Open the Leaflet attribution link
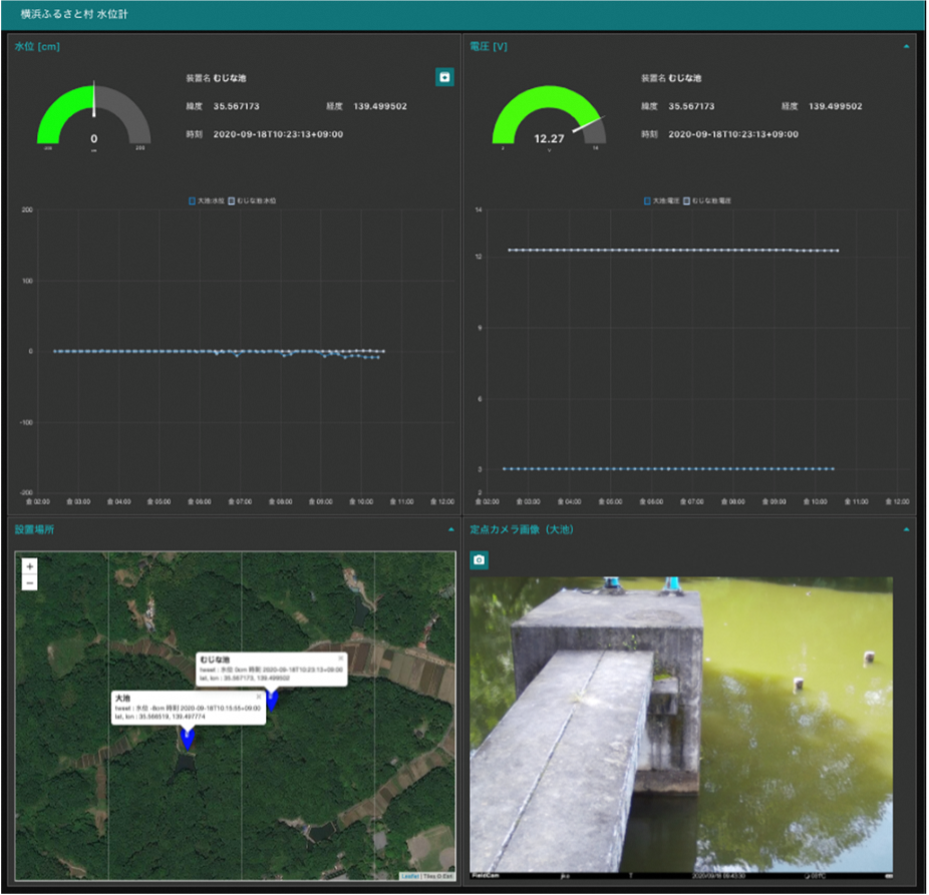Image resolution: width=929 pixels, height=895 pixels. click(x=410, y=875)
